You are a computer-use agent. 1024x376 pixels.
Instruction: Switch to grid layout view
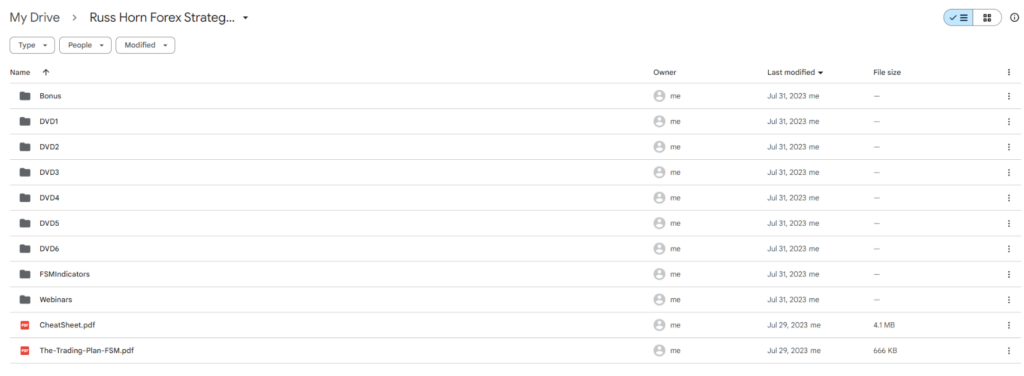[x=987, y=18]
